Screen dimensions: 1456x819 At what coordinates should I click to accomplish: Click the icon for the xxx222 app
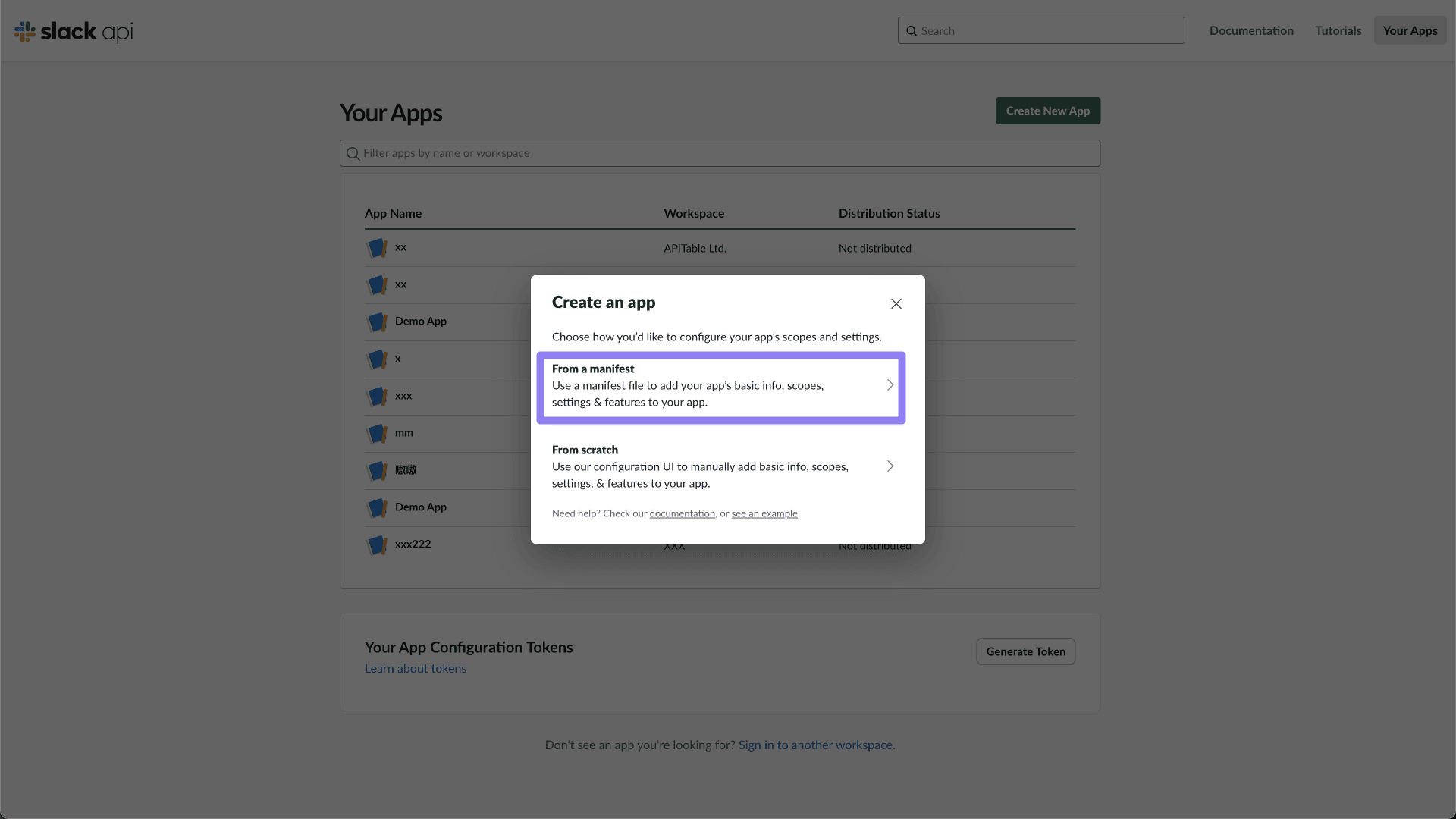[x=377, y=545]
